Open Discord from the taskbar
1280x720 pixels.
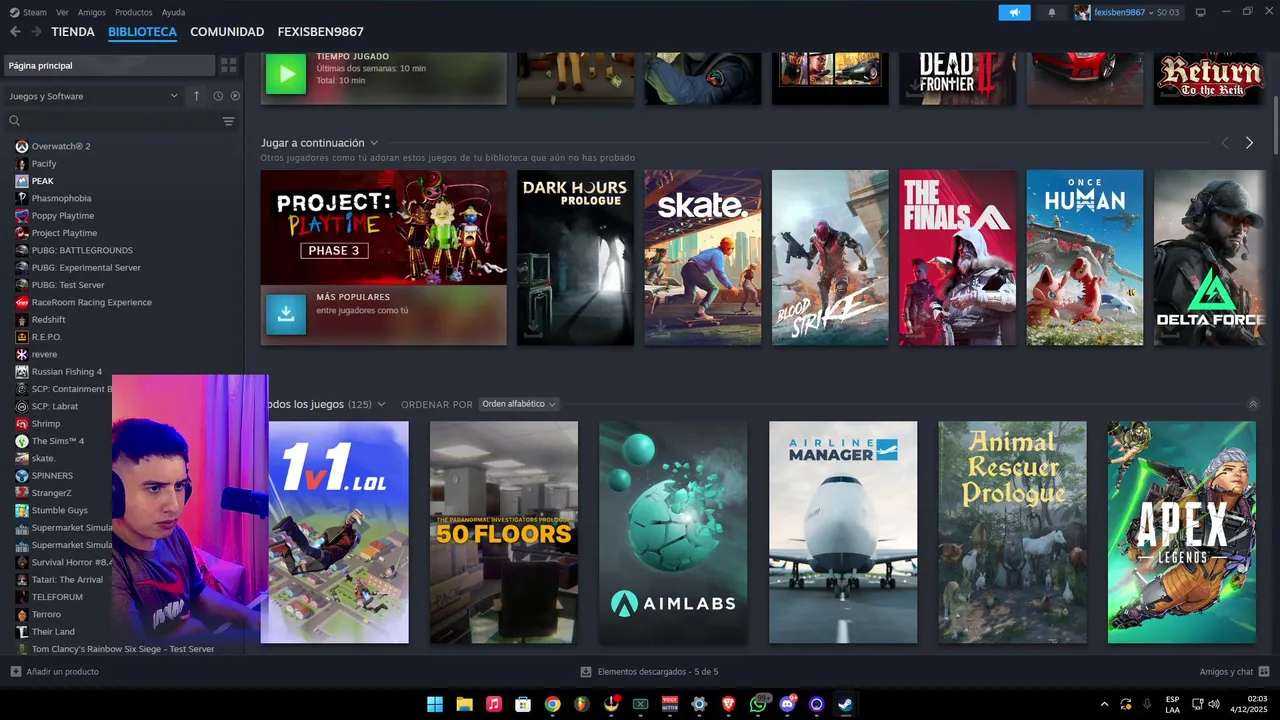click(787, 704)
